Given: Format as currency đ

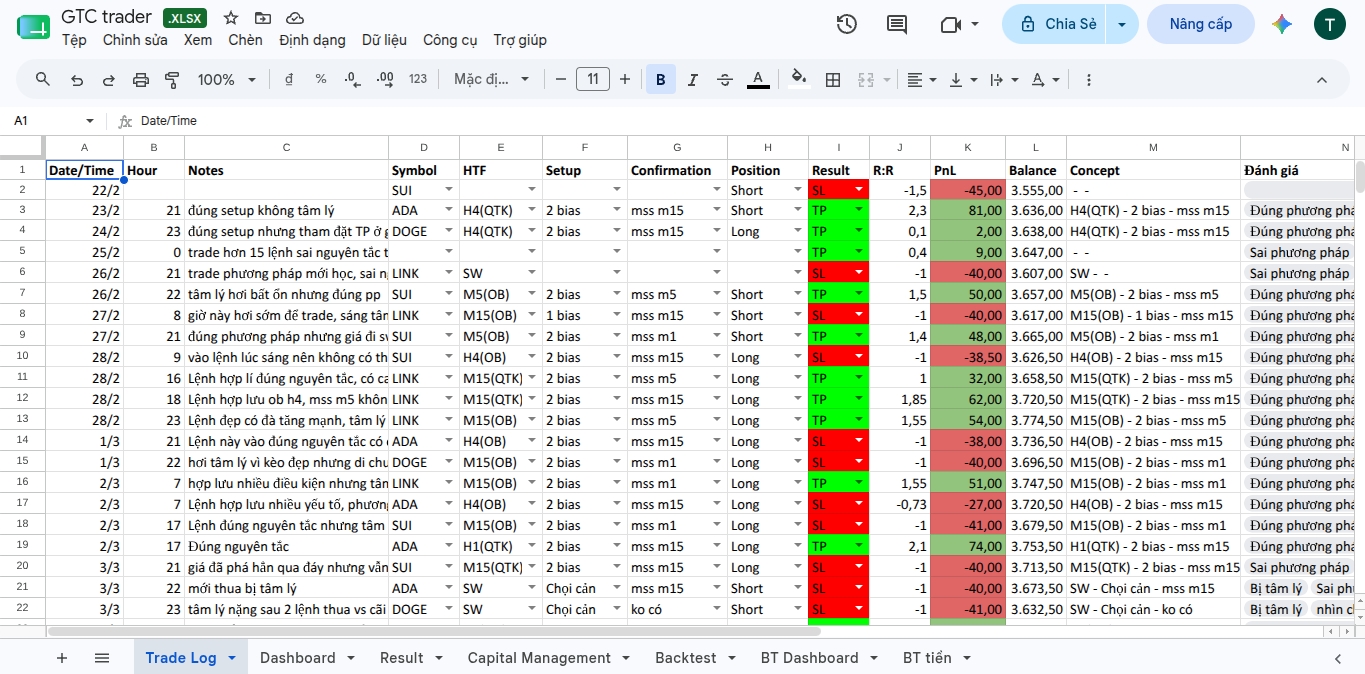Looking at the screenshot, I should pos(289,79).
